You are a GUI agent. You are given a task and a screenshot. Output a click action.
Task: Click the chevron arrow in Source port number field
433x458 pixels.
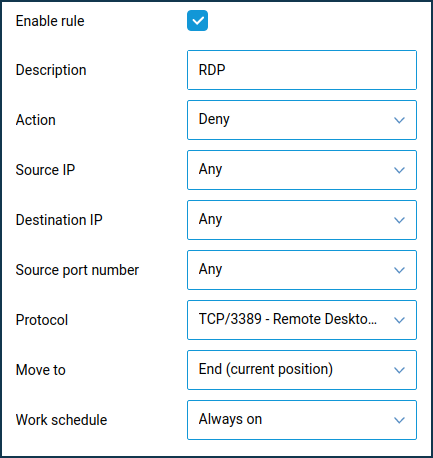pyautogui.click(x=399, y=270)
